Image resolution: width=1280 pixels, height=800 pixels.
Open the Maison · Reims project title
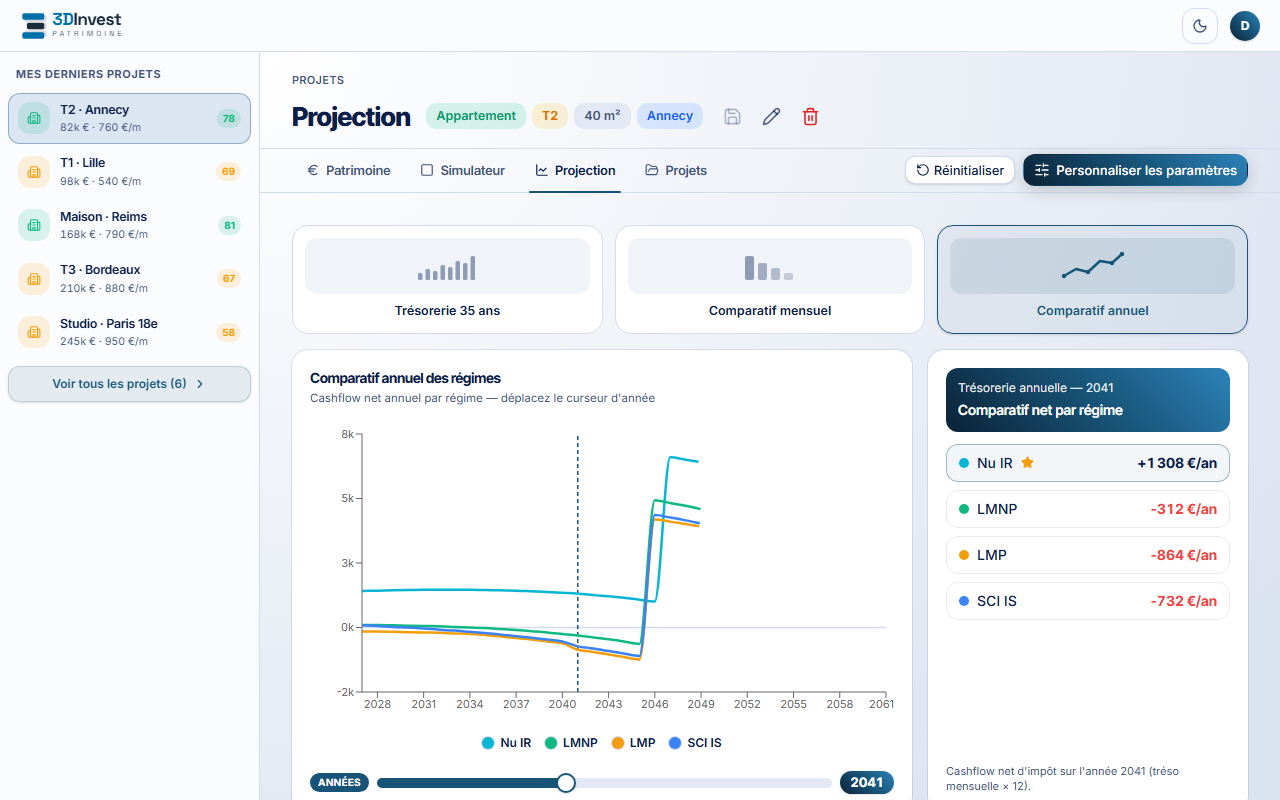point(103,217)
